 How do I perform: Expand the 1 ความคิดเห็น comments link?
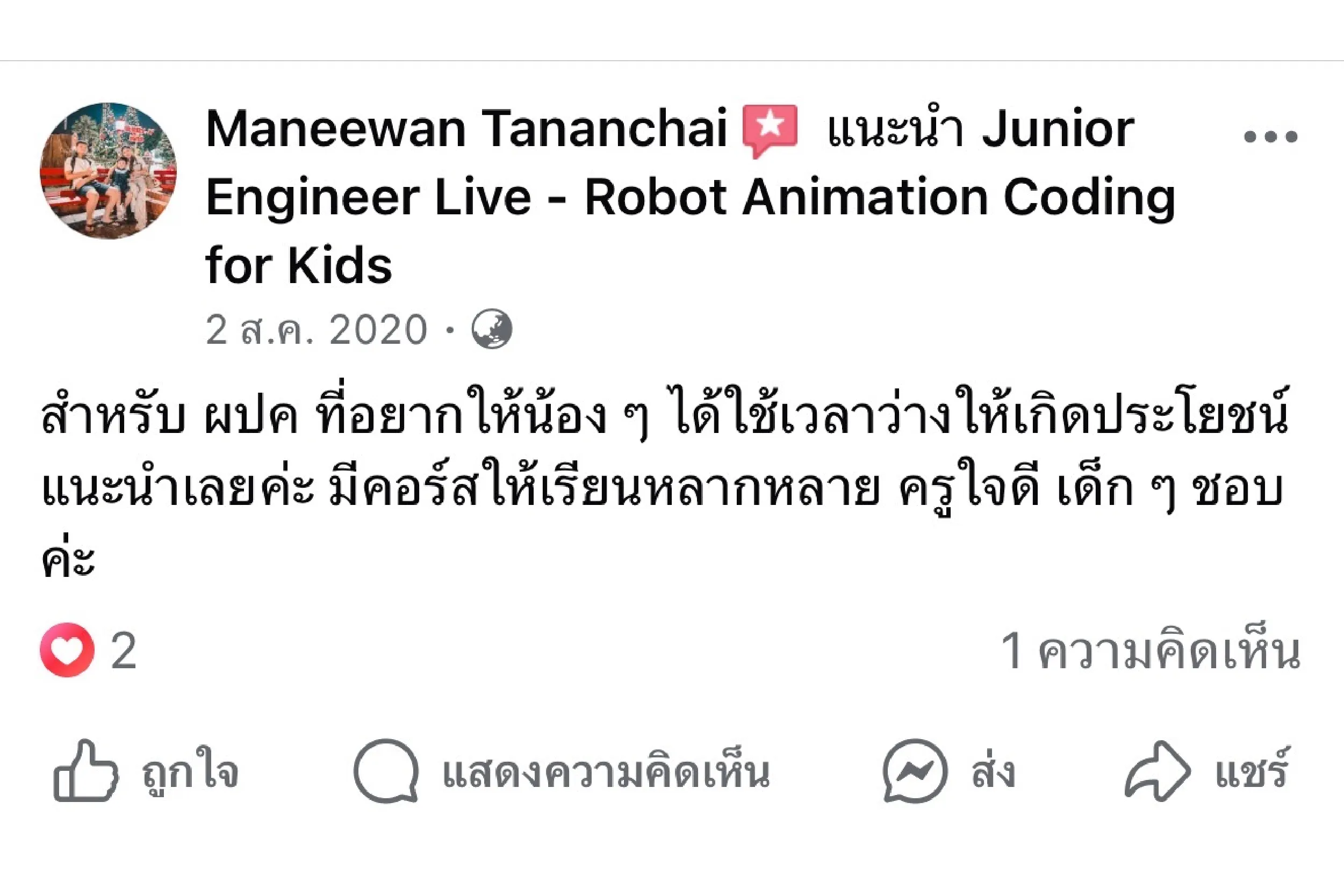coord(1150,651)
